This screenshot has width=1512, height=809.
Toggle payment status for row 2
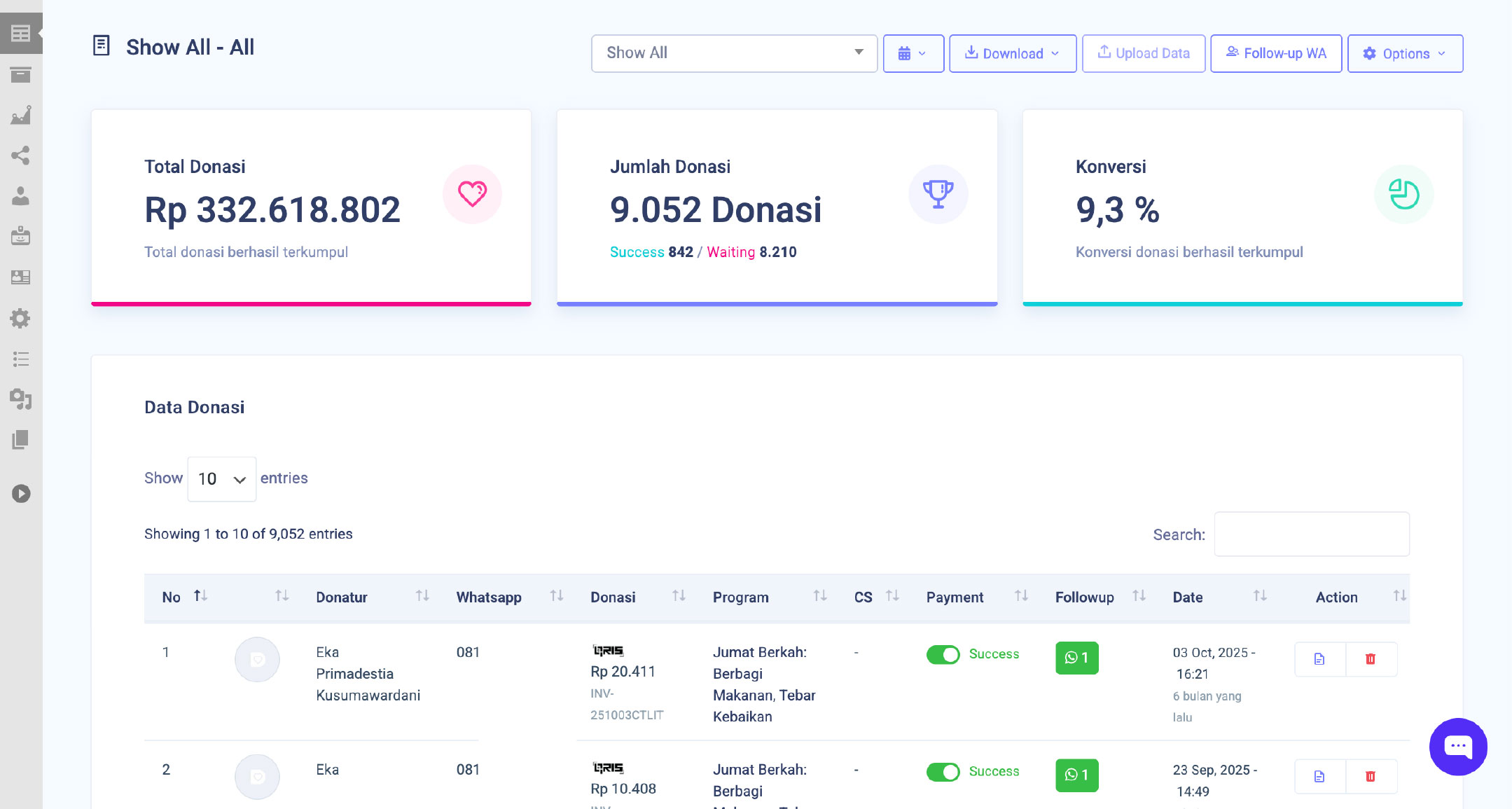pos(943,772)
